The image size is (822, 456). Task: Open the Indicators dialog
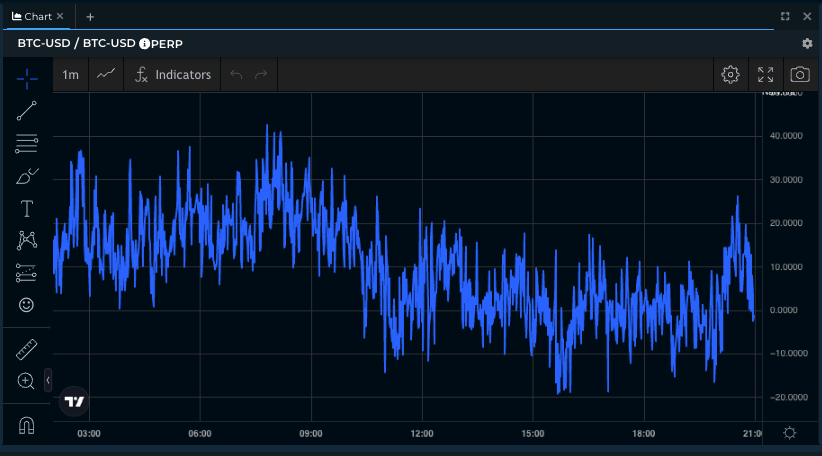coord(173,75)
